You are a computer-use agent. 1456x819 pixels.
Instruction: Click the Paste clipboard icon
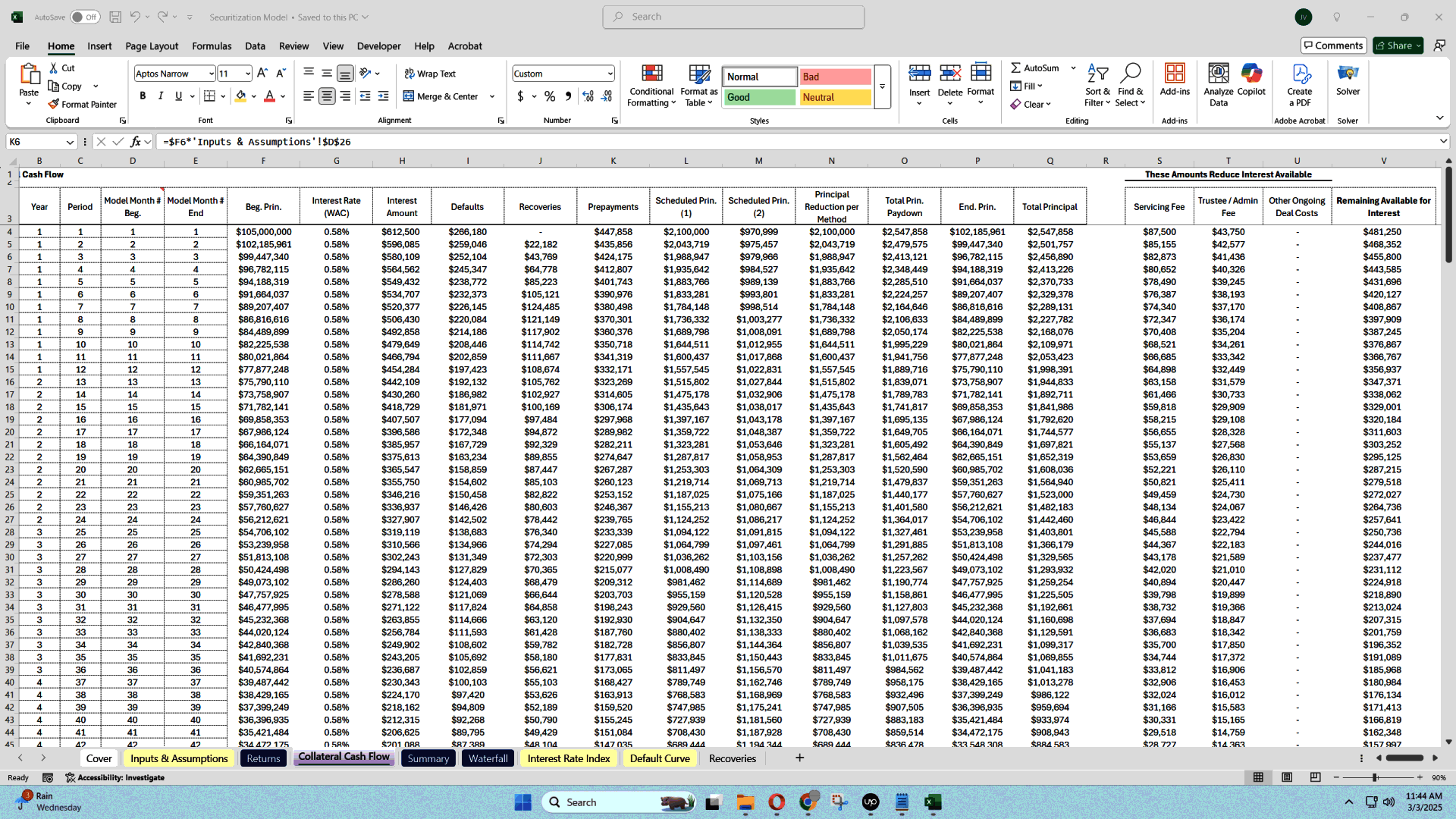29,74
